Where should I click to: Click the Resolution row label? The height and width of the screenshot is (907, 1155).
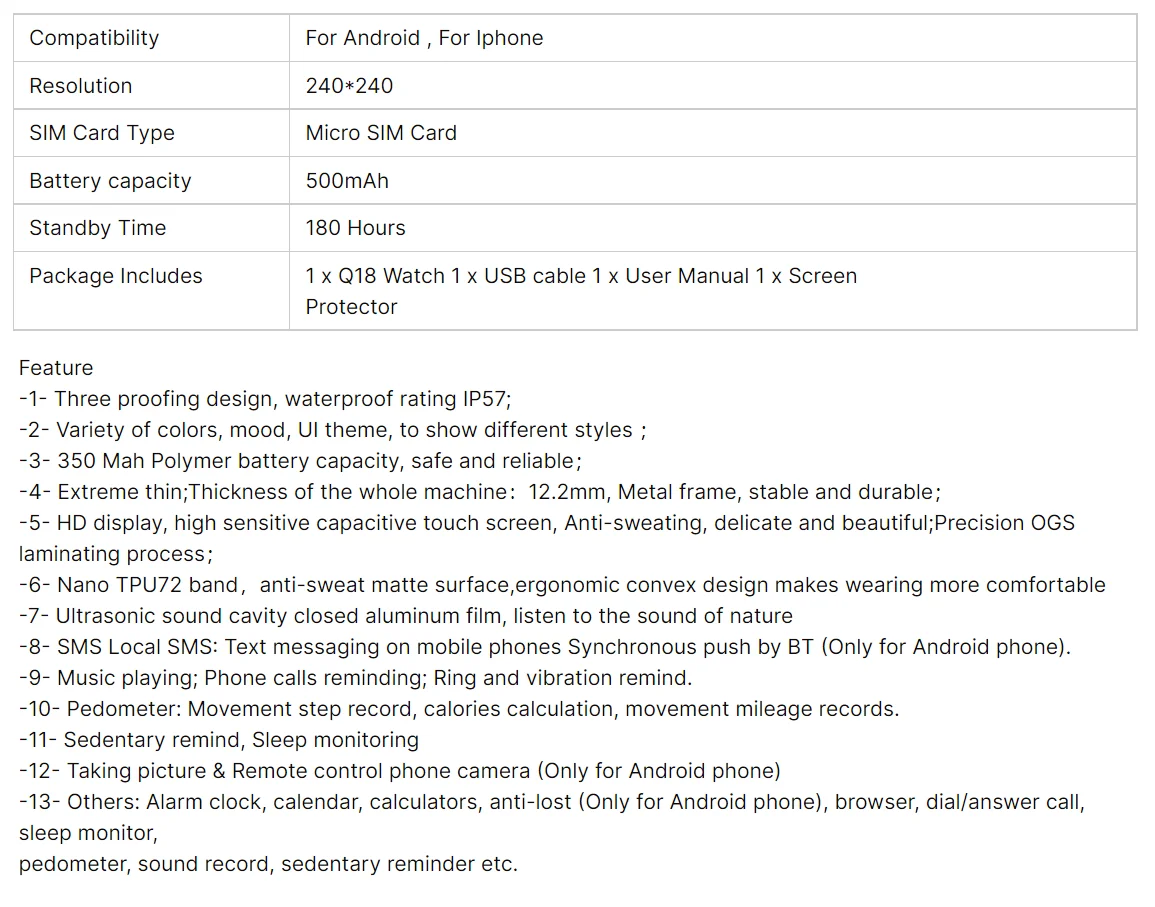[x=81, y=86]
